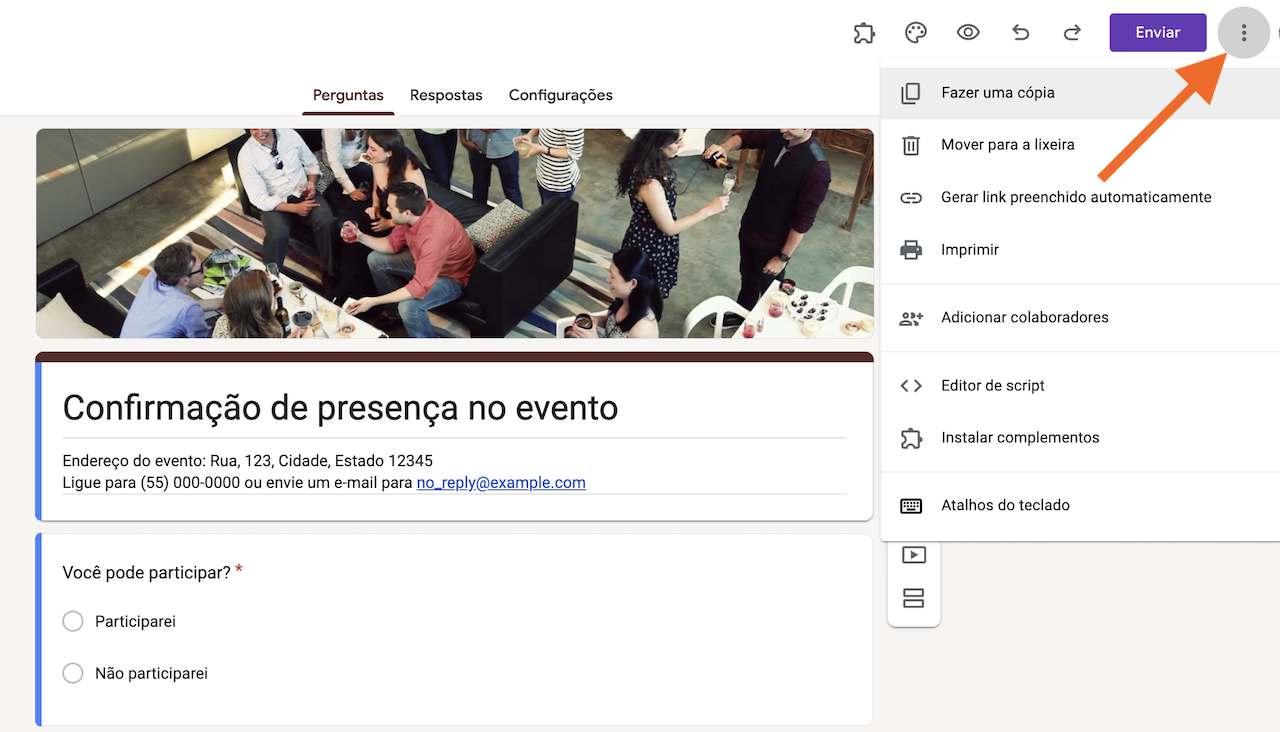Click the redo arrow icon
1280x732 pixels.
click(x=1072, y=33)
